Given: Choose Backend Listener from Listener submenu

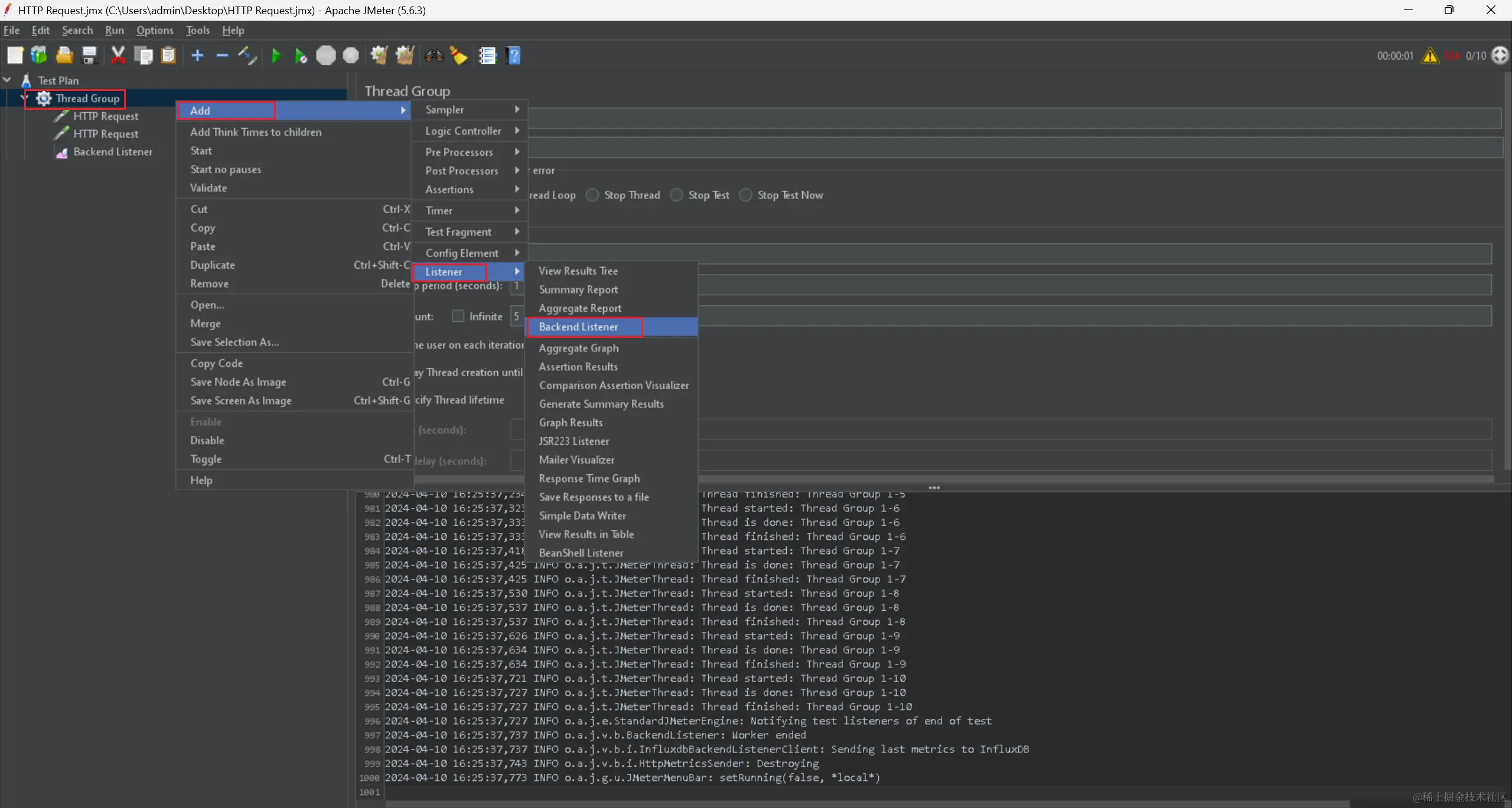Looking at the screenshot, I should [x=579, y=327].
